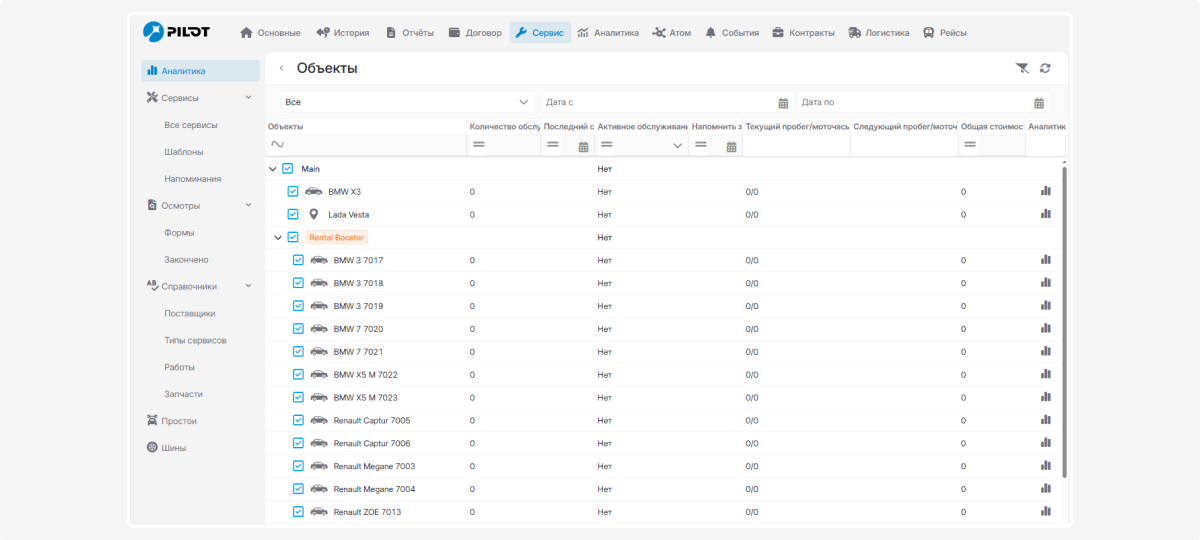Refresh the objects list
The width and height of the screenshot is (1200, 540).
[1045, 68]
